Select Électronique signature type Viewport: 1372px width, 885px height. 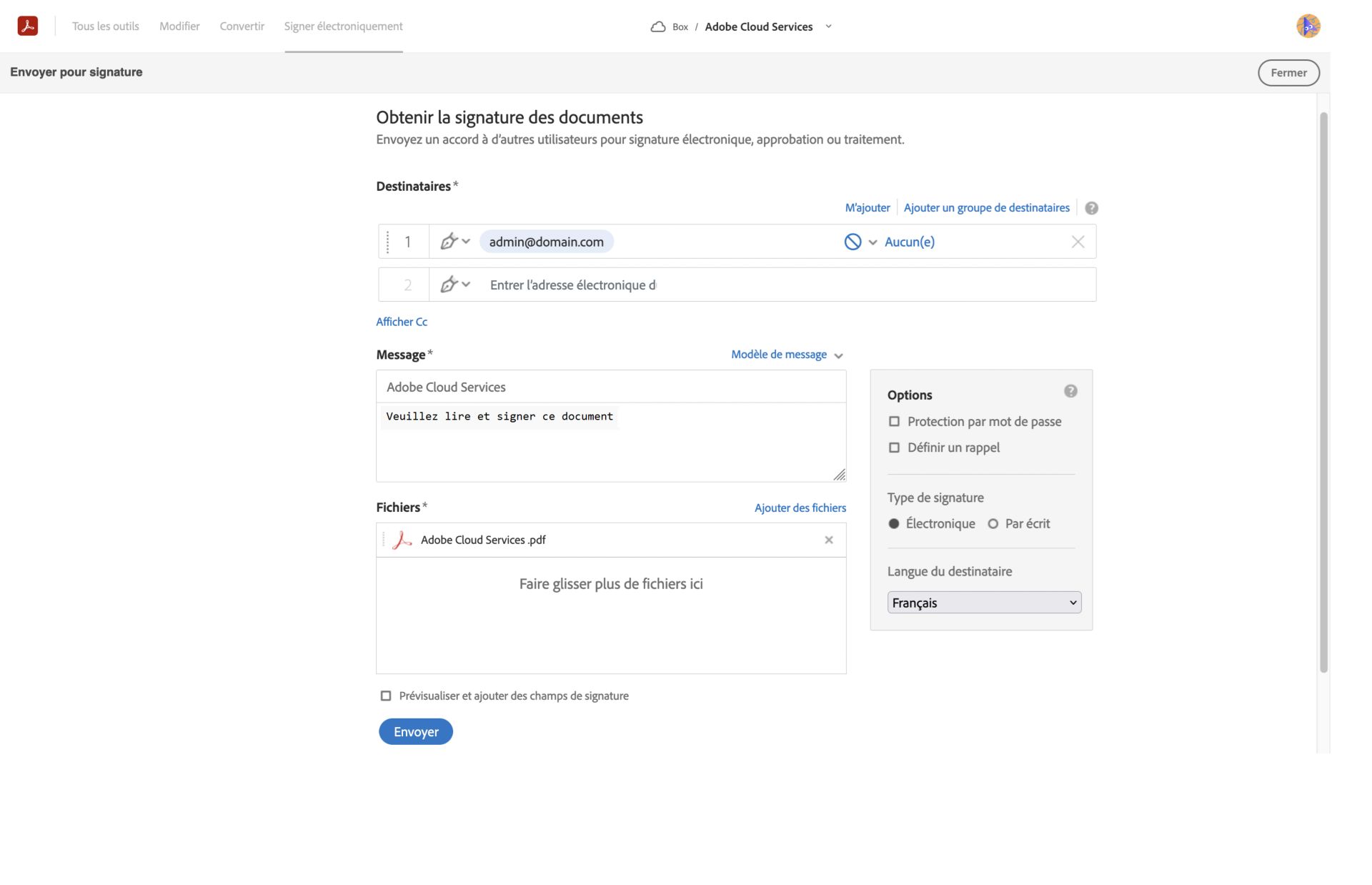tap(893, 523)
